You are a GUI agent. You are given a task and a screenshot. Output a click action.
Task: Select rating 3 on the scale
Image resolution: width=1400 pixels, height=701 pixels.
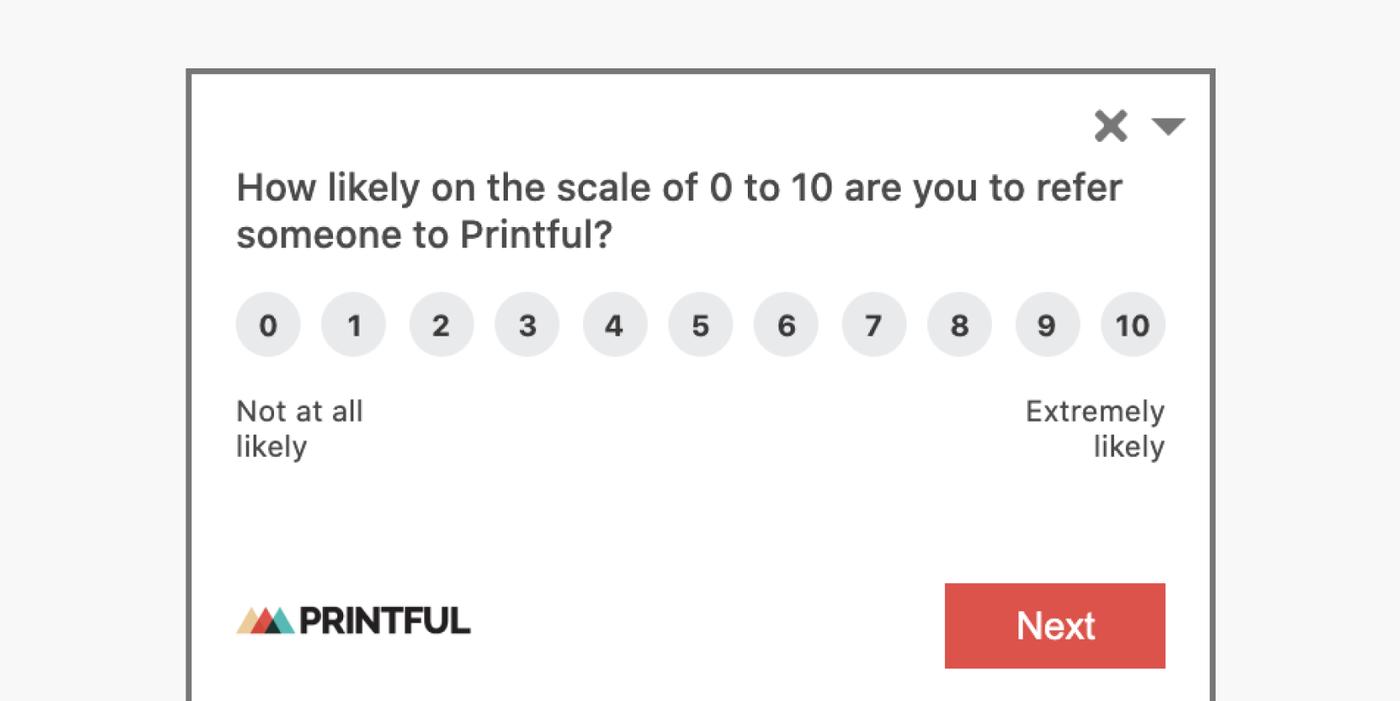click(x=527, y=324)
